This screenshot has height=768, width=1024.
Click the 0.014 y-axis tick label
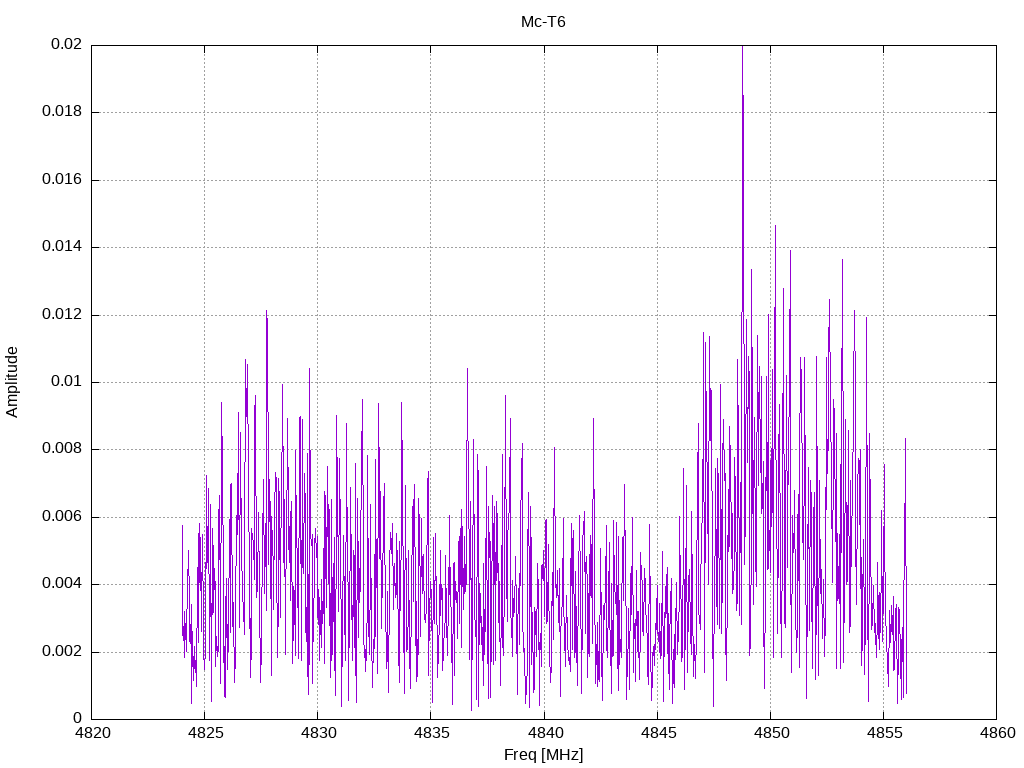[62, 247]
